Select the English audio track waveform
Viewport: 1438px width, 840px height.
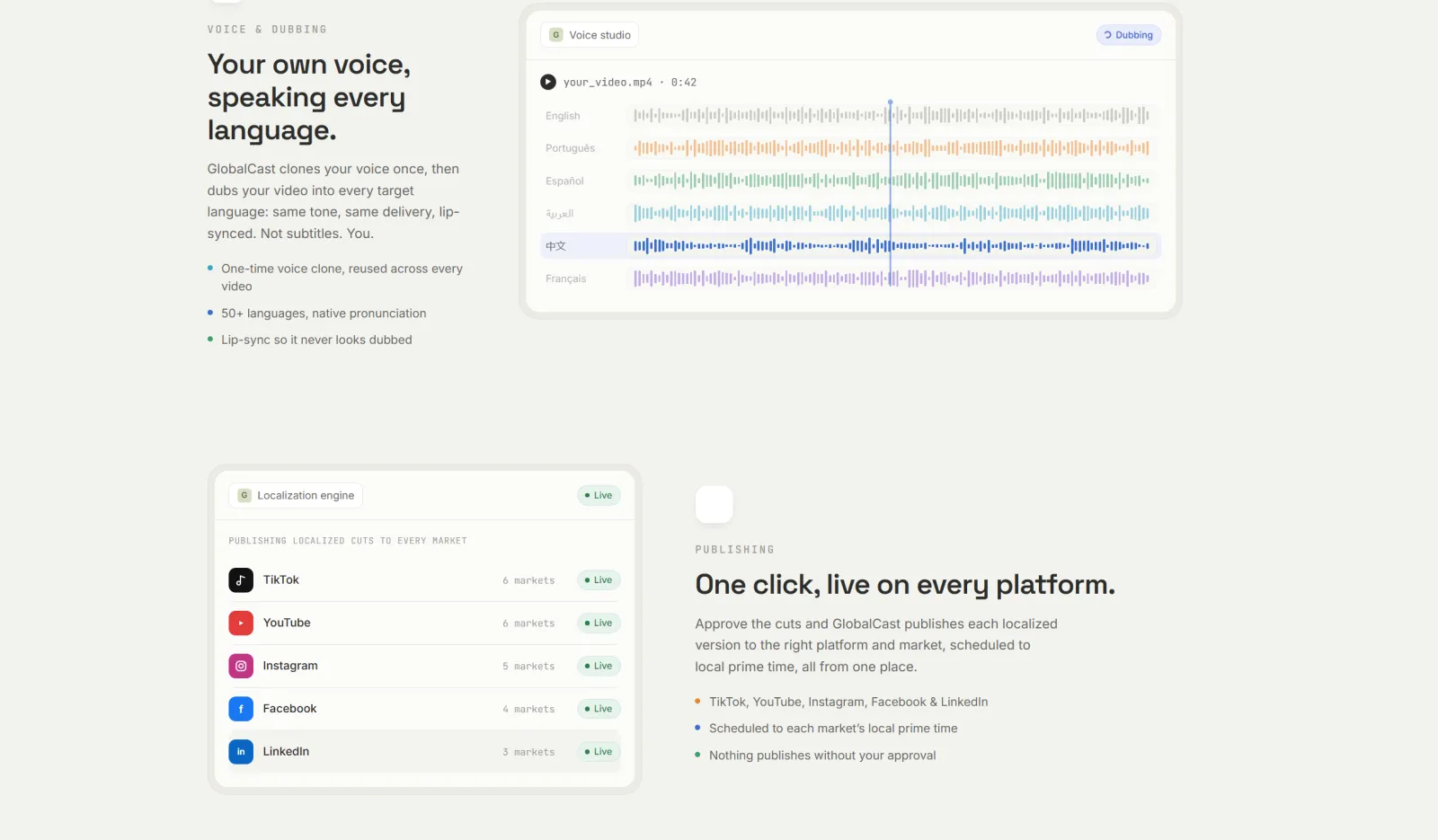click(x=891, y=115)
